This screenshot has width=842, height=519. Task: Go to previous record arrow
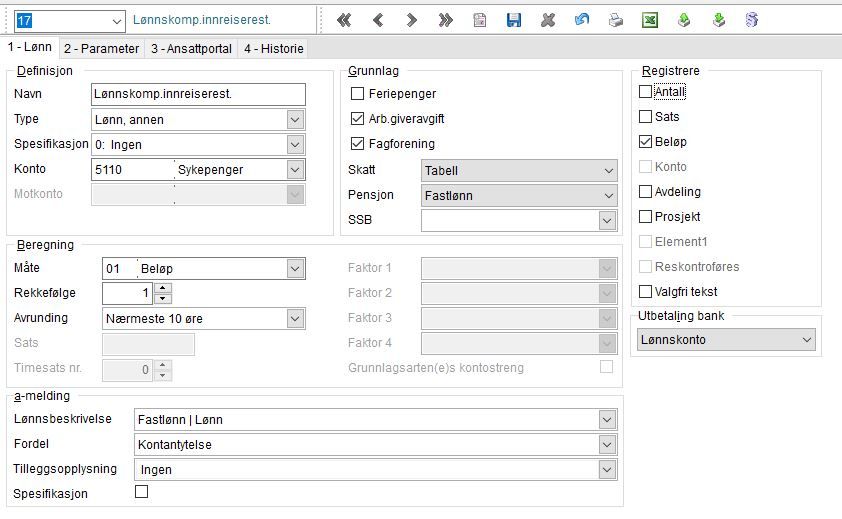(378, 20)
